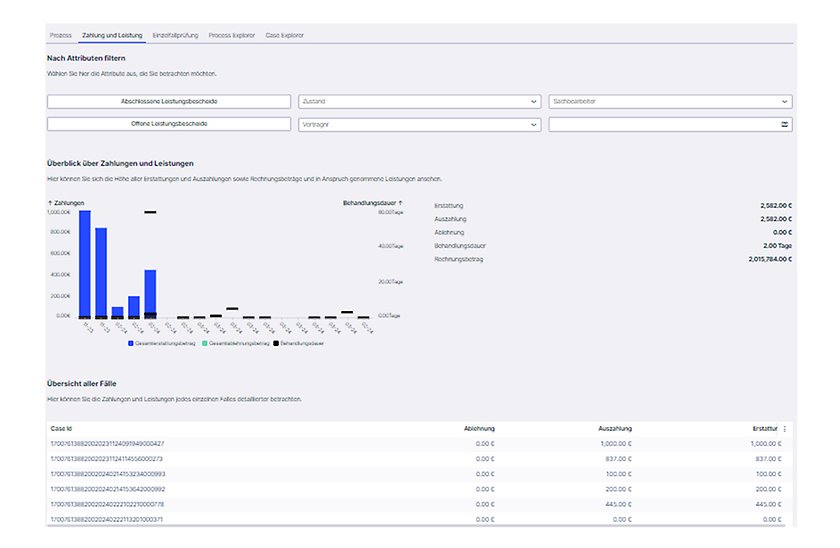This screenshot has width=840, height=548.
Task: Click the blue bar reaching about 445€
Action: click(x=151, y=294)
